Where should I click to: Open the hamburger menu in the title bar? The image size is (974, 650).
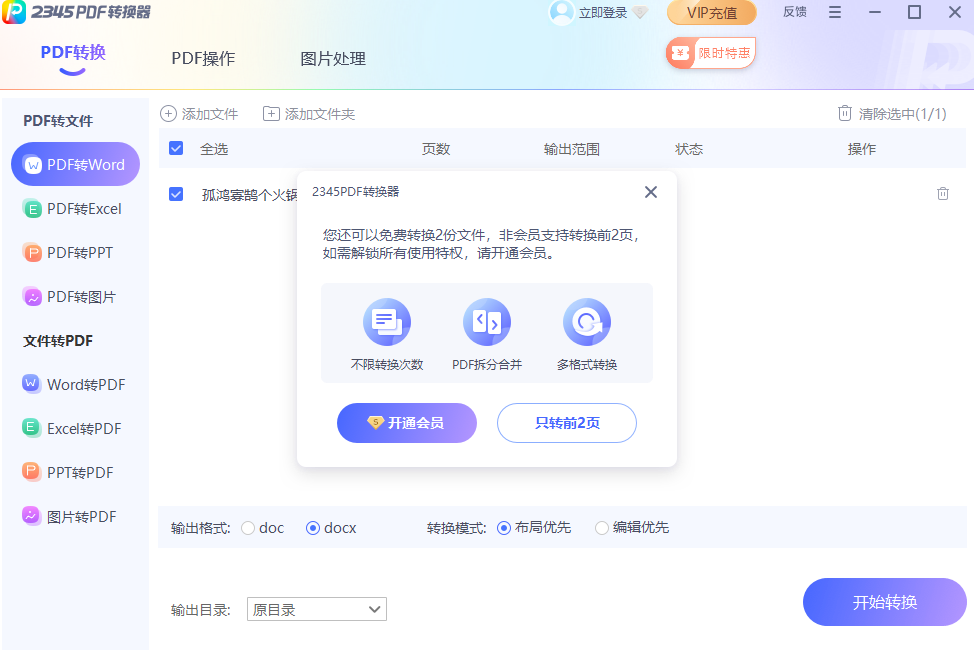coord(835,13)
